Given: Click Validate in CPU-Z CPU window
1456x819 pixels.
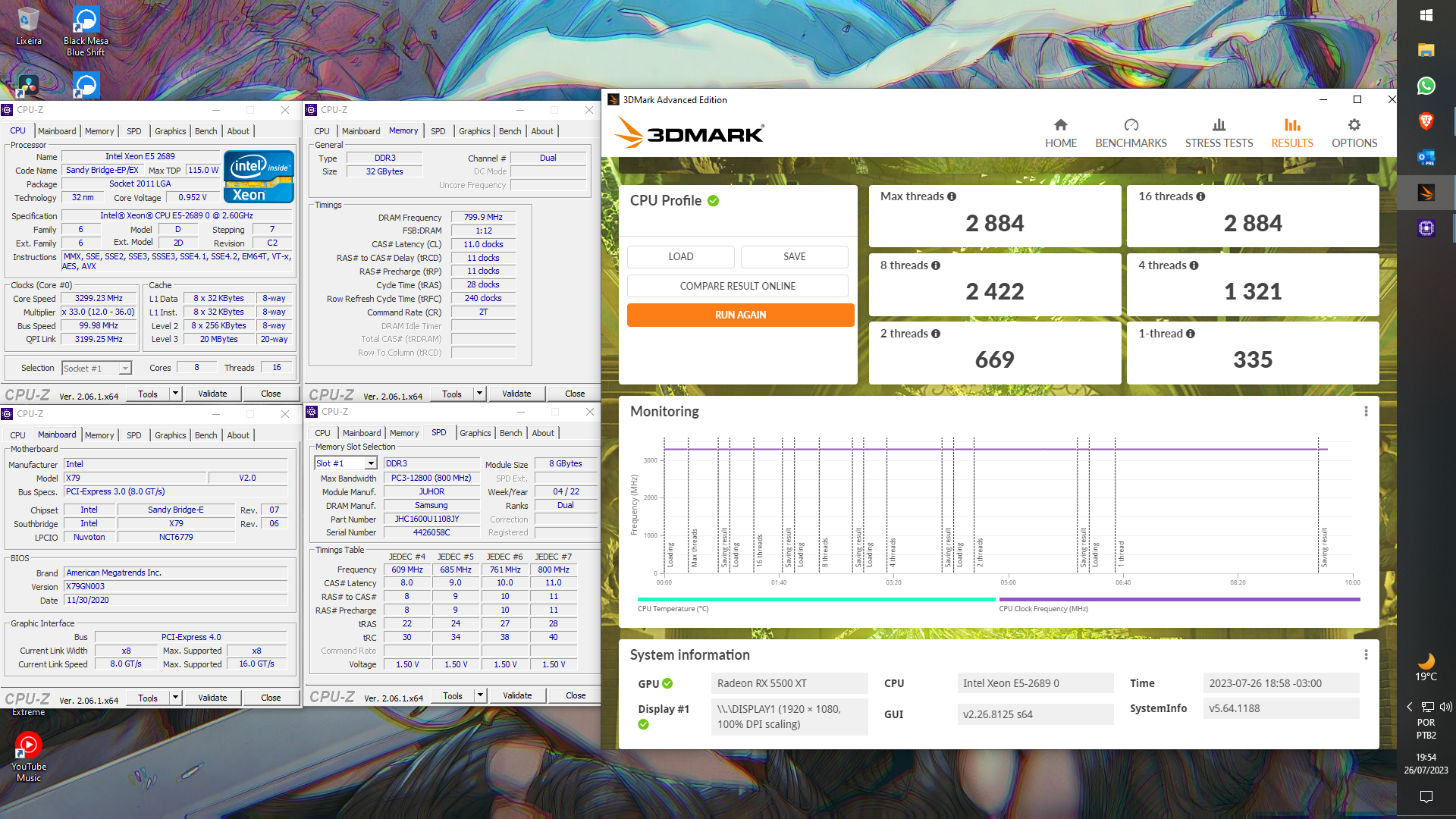Looking at the screenshot, I should click(212, 394).
